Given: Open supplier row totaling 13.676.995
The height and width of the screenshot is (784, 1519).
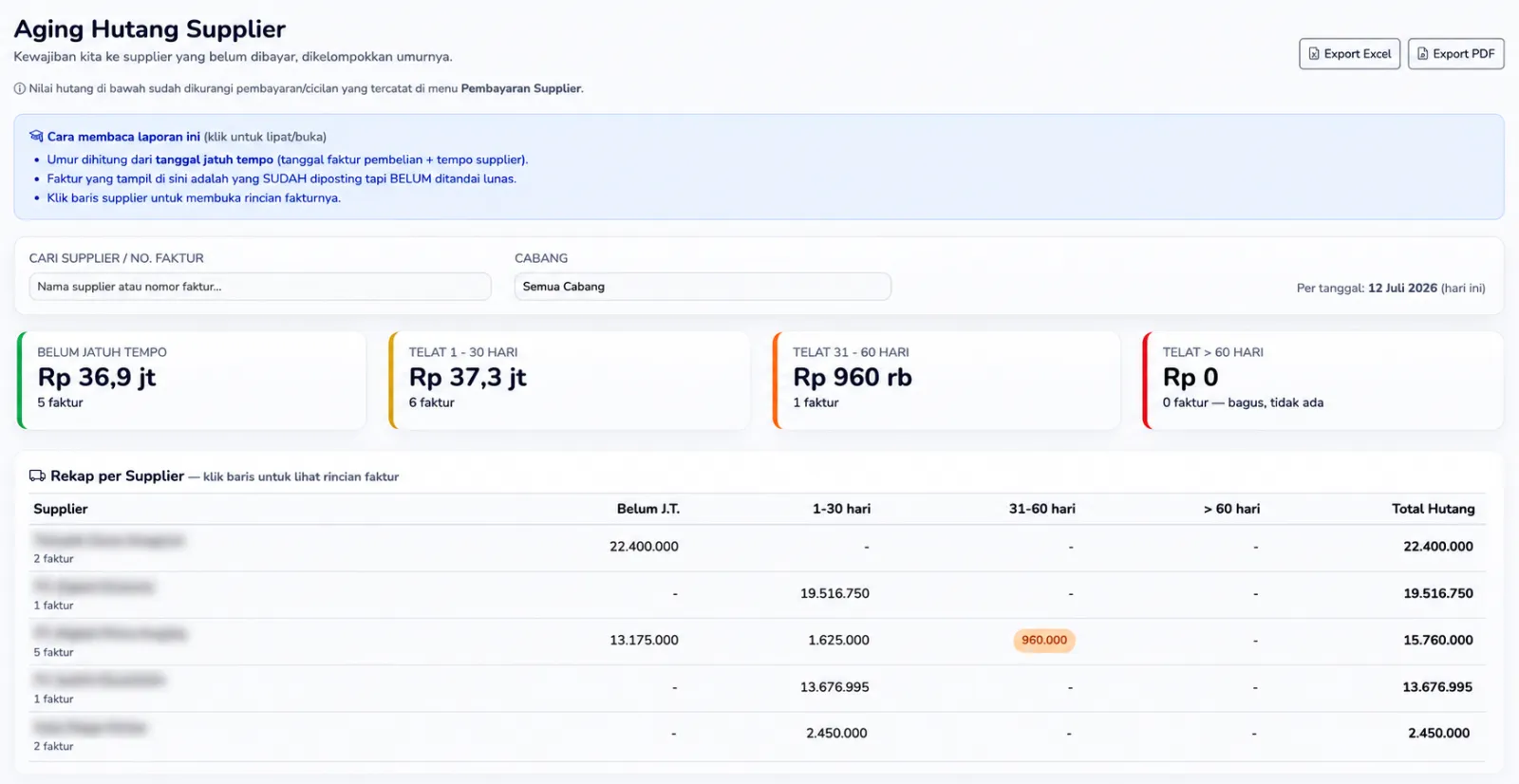Looking at the screenshot, I should 757,689.
